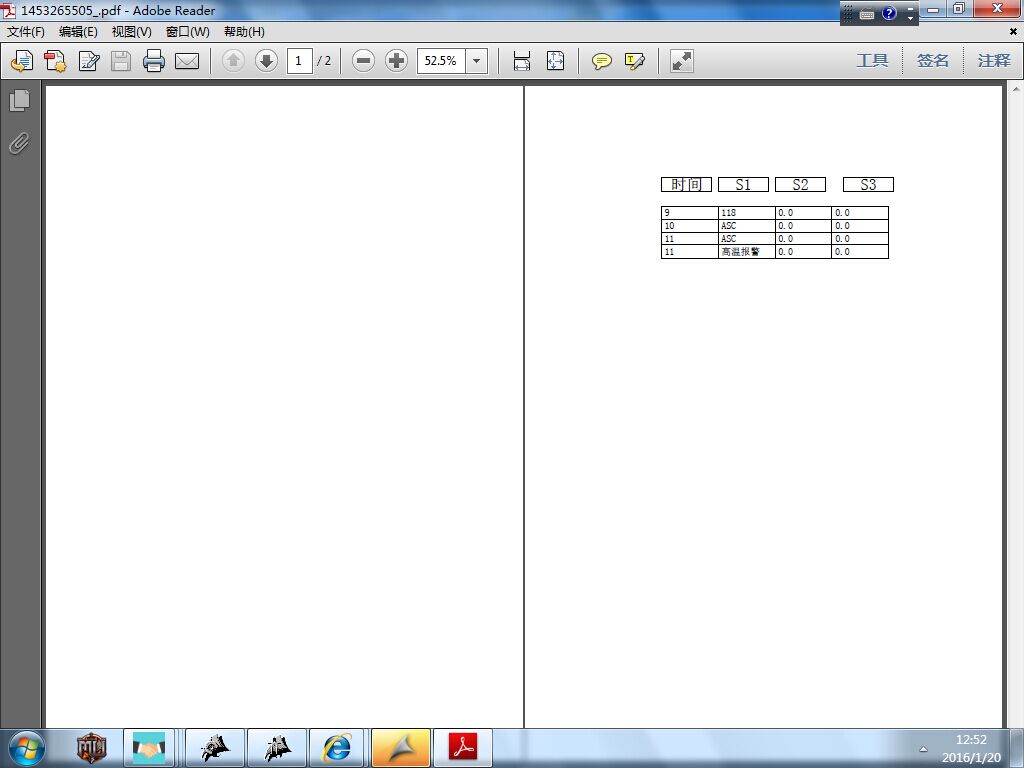The width and height of the screenshot is (1024, 768).
Task: Open the page thumbnails panel
Action: 20,100
